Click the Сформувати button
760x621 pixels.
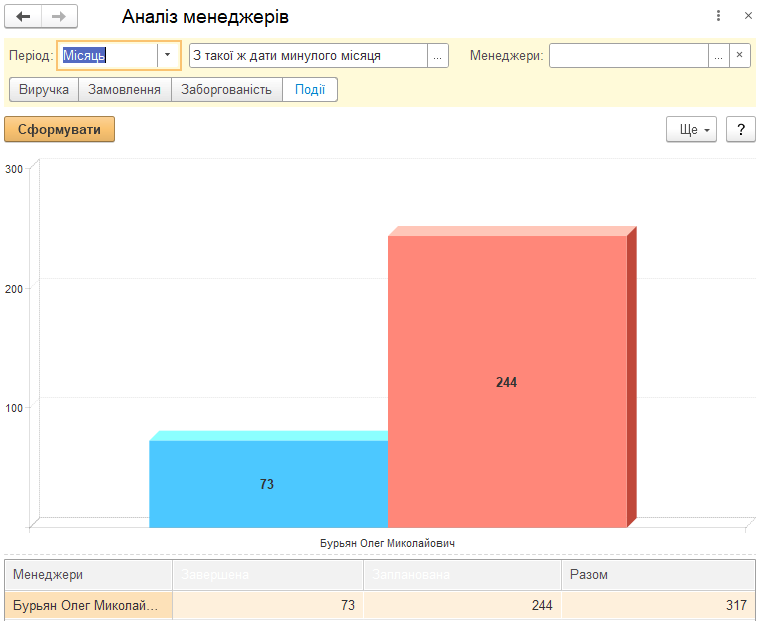[60, 129]
